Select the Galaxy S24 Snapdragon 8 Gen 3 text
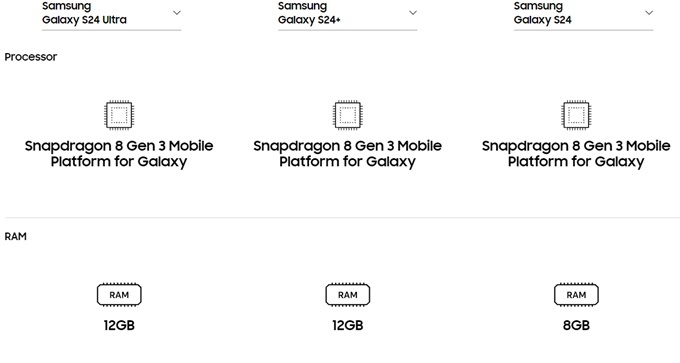This screenshot has height=363, width=680. 576,154
